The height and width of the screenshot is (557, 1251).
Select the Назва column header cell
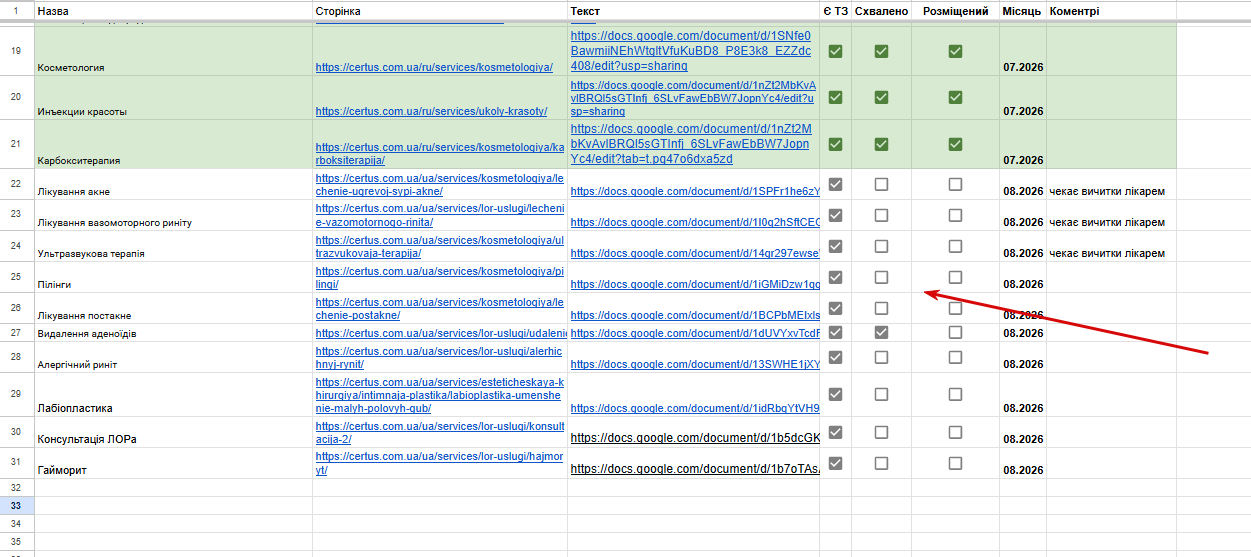click(x=173, y=11)
